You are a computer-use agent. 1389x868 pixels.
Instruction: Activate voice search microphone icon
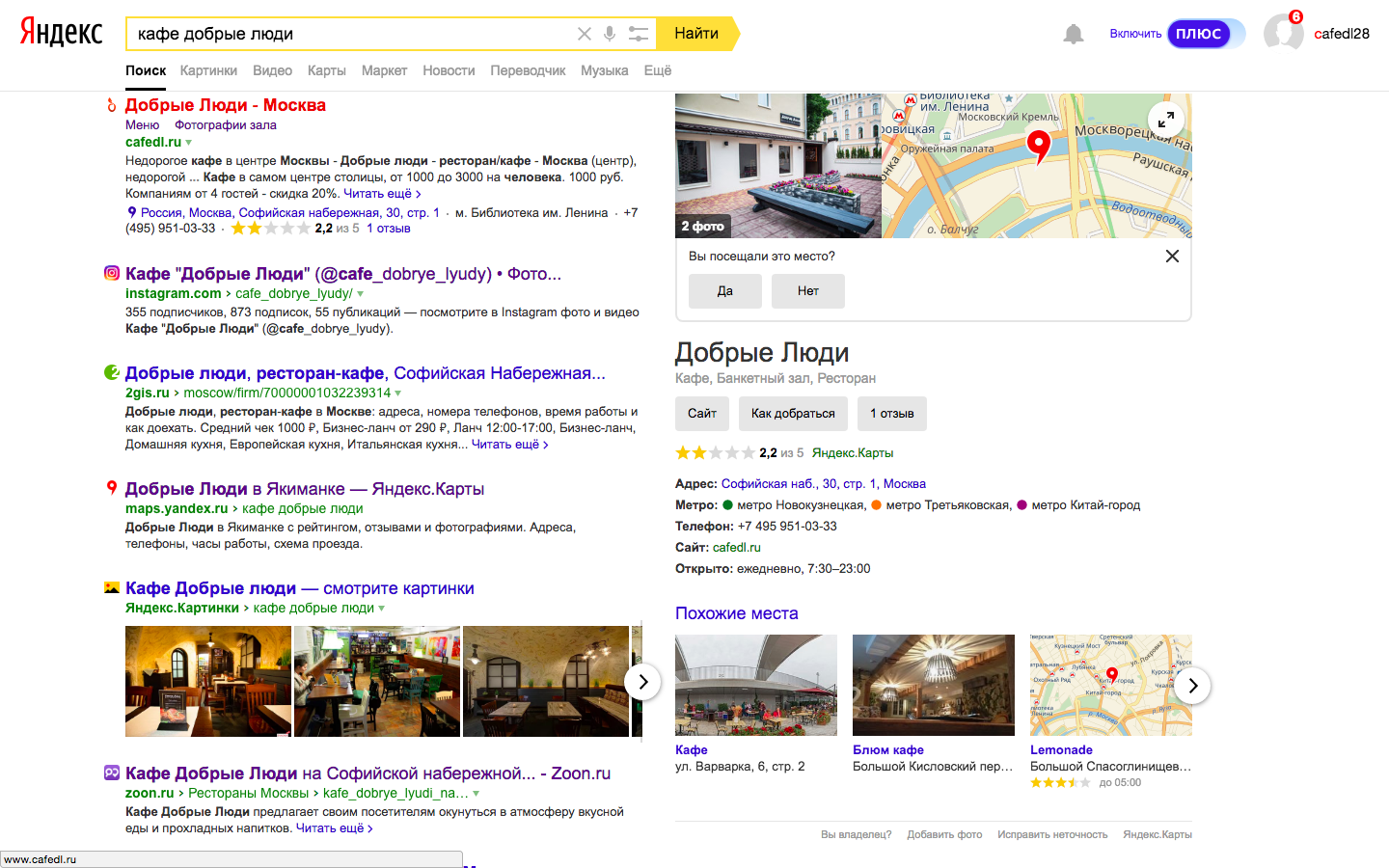pos(610,34)
